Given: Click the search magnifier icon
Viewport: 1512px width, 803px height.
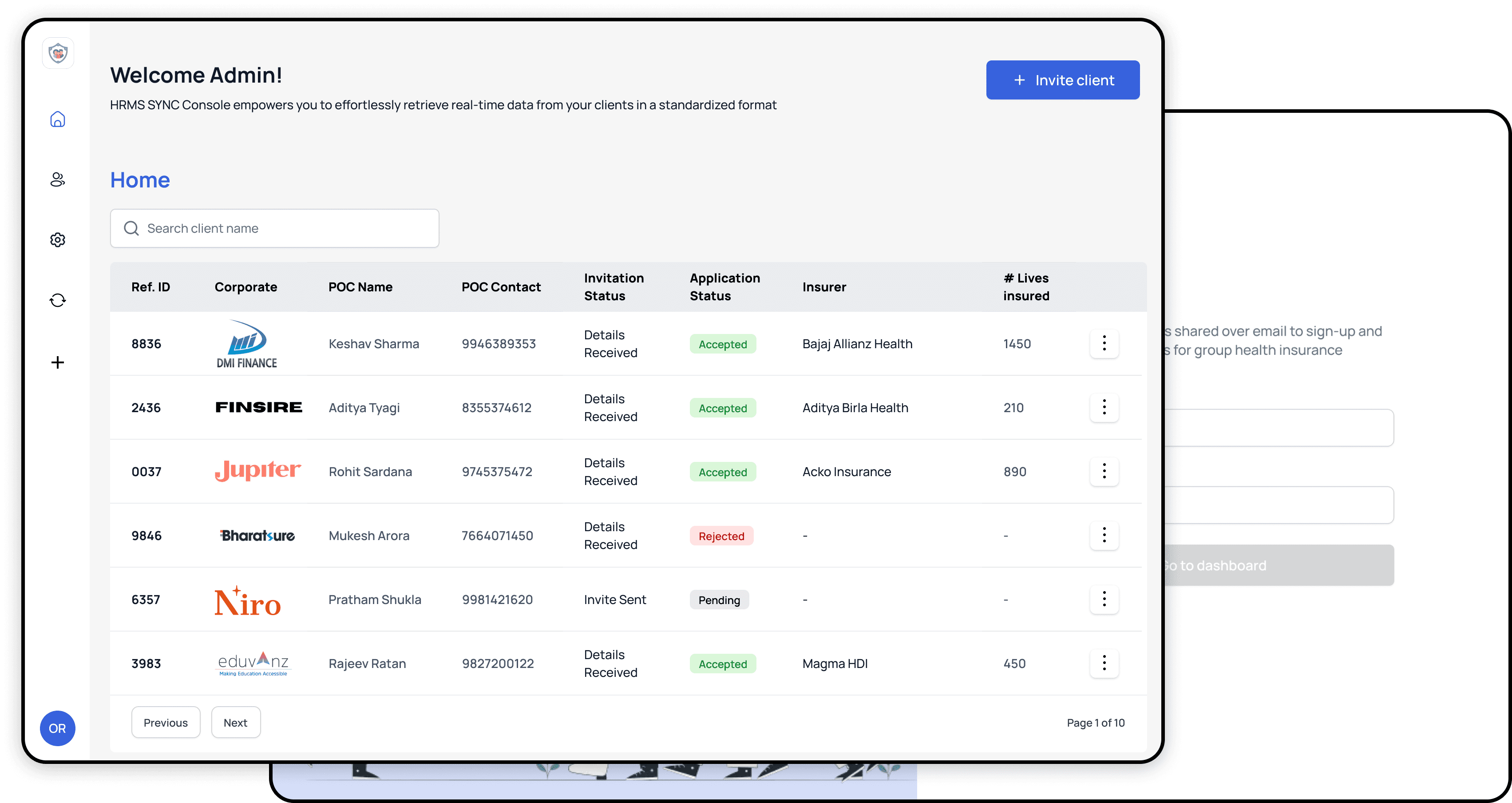Looking at the screenshot, I should point(131,228).
